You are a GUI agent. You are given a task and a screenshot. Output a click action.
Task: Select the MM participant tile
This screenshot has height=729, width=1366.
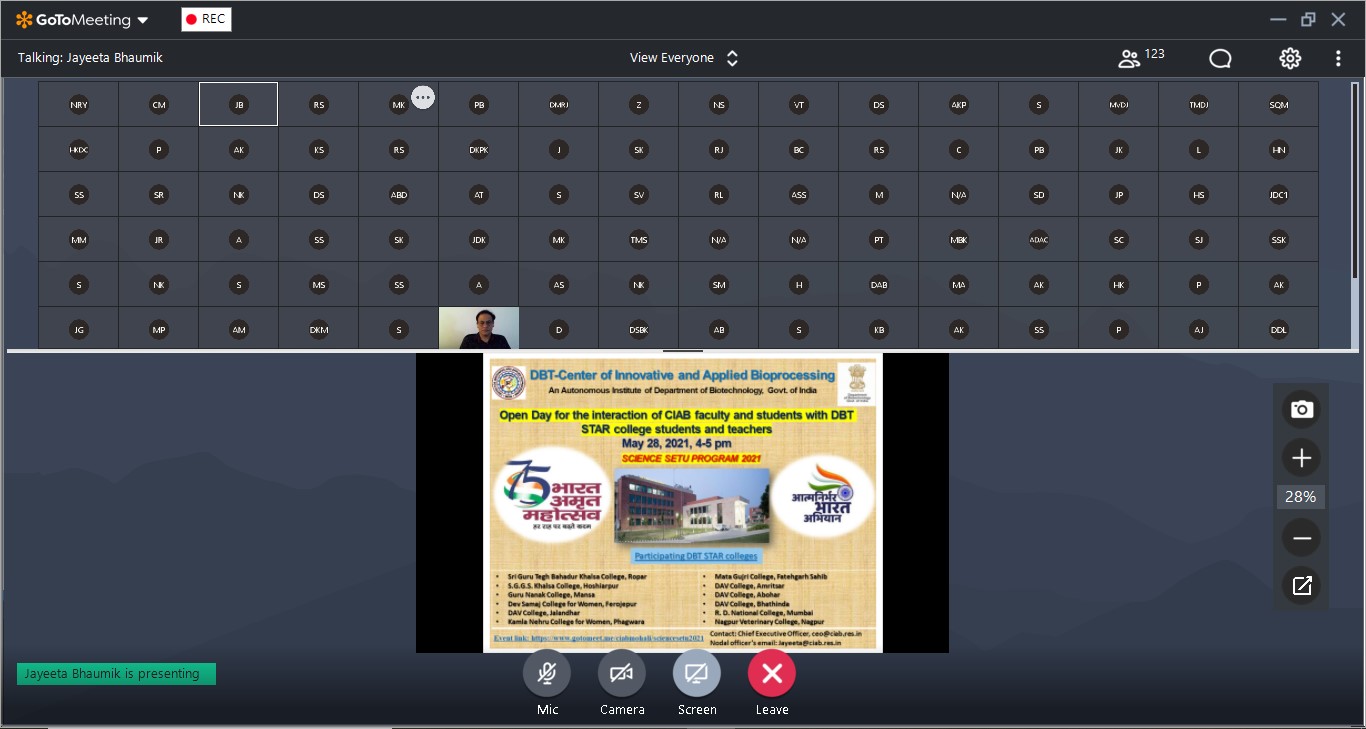(x=79, y=240)
